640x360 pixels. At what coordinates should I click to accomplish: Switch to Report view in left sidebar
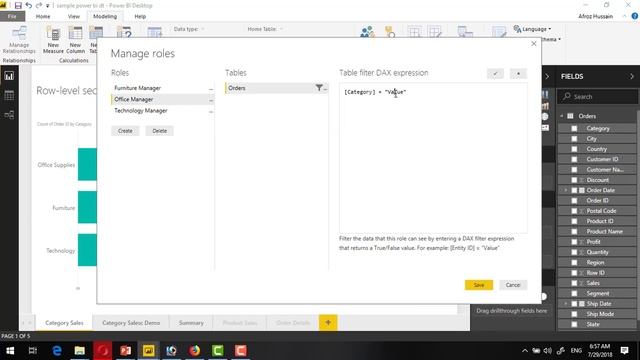(9, 76)
